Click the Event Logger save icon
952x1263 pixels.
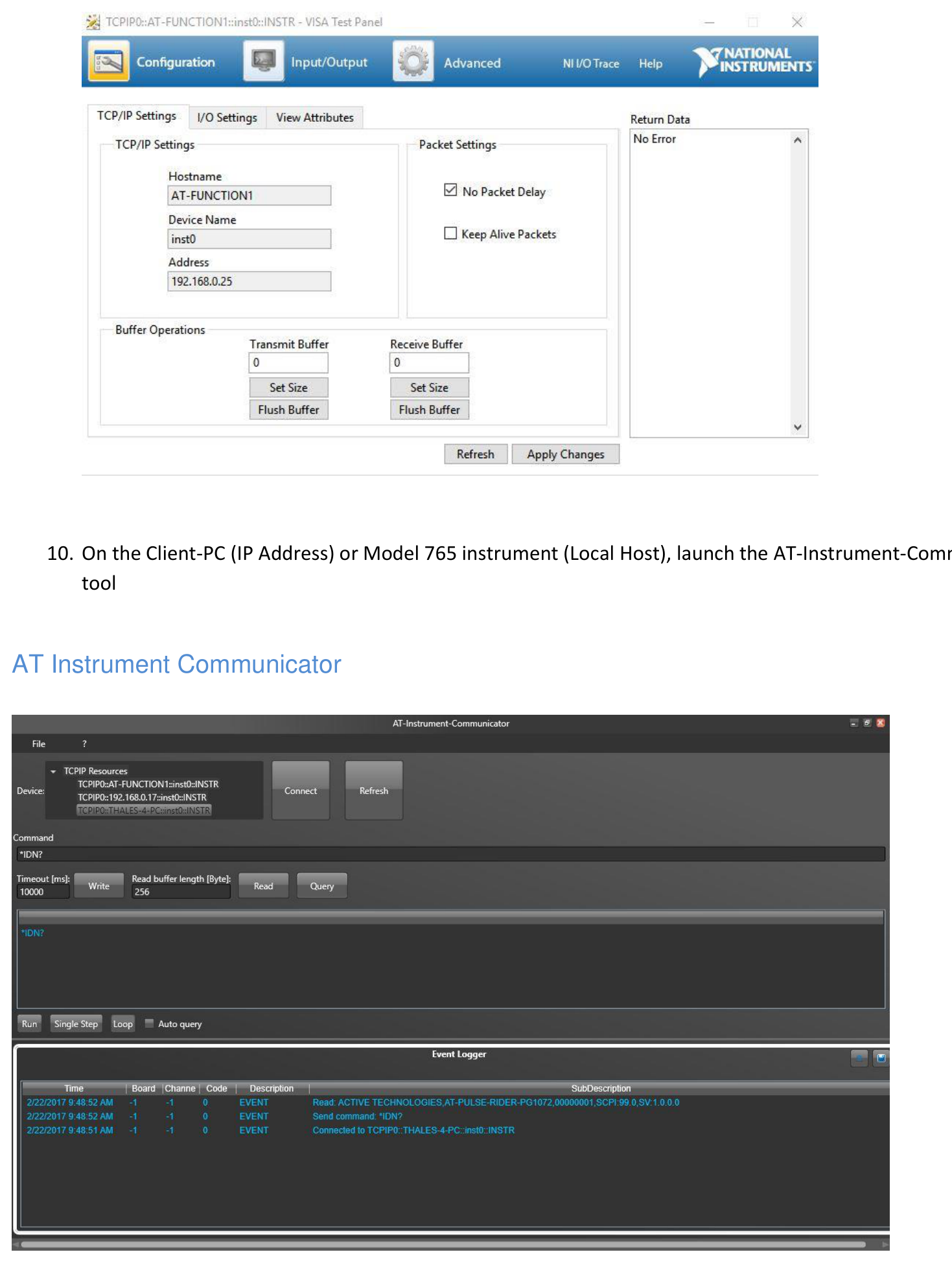point(881,1058)
